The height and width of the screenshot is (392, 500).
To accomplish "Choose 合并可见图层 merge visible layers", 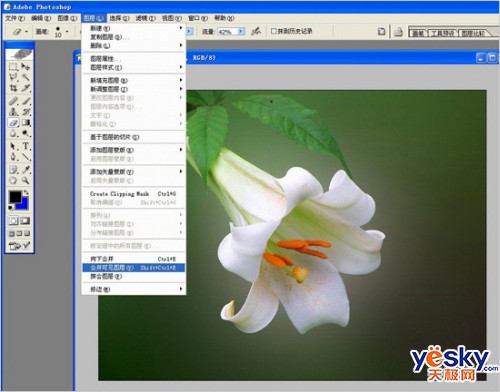I will click(x=134, y=267).
